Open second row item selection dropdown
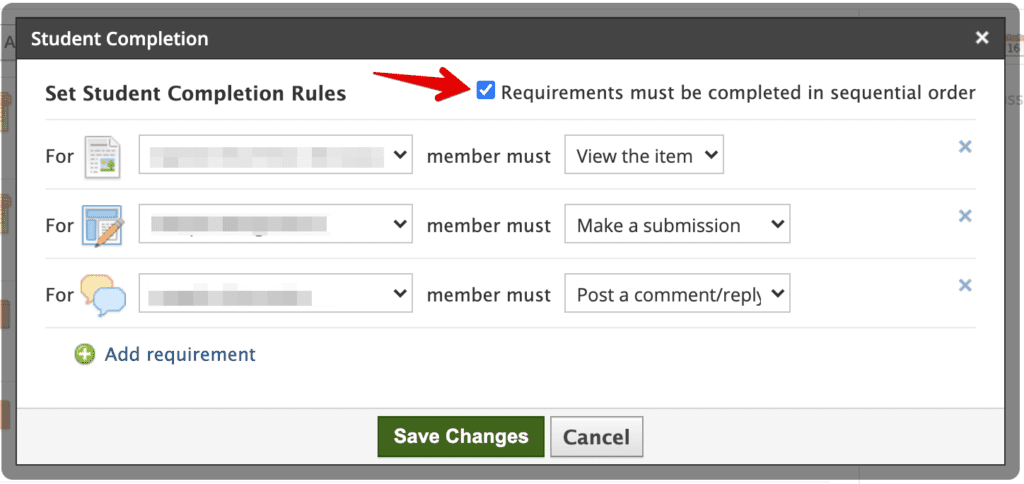Screen dimensions: 1024x484 click(276, 223)
